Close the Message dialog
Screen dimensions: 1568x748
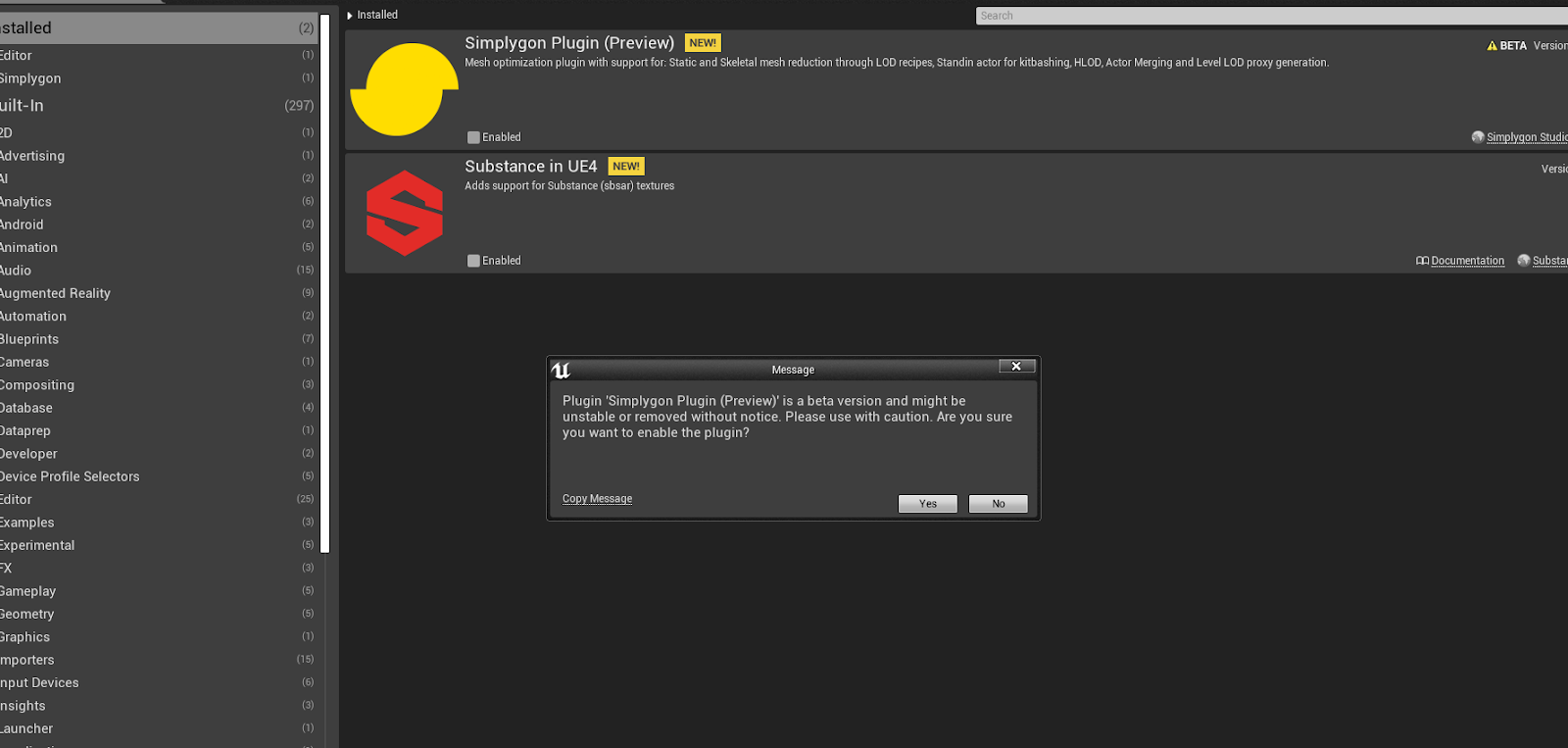pos(1017,366)
